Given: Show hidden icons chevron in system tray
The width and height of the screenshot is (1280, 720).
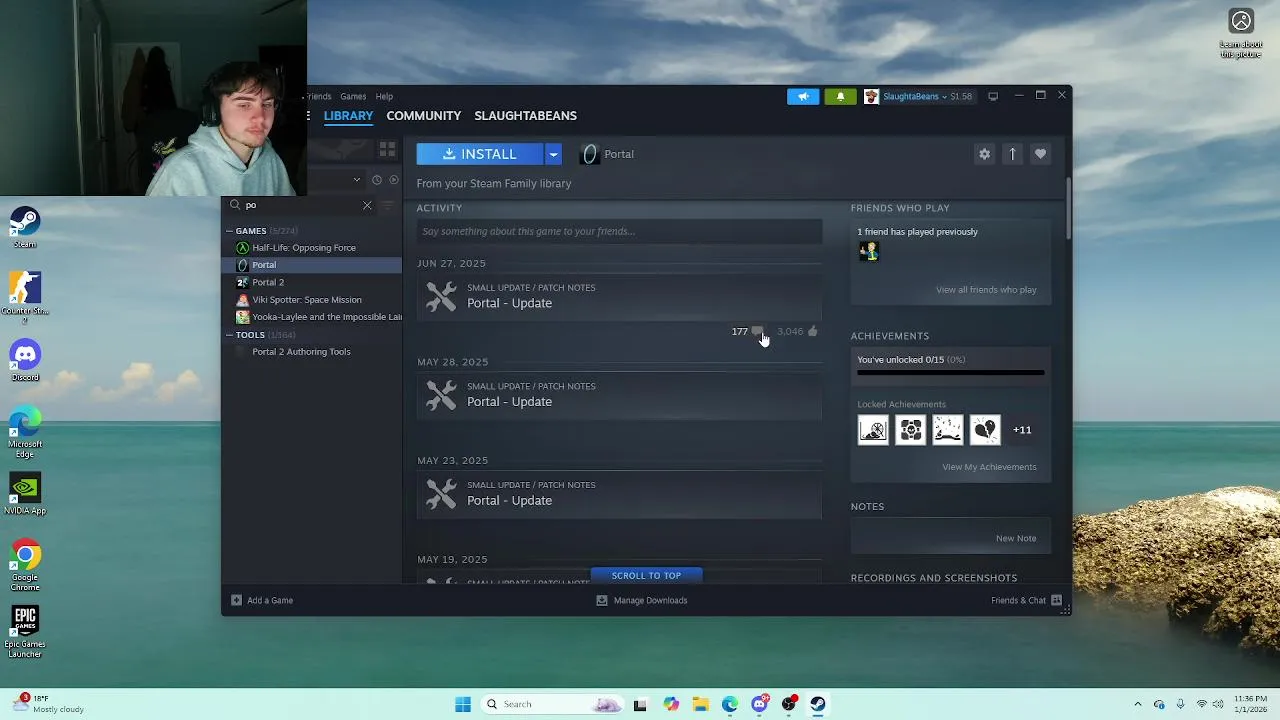Looking at the screenshot, I should pyautogui.click(x=1137, y=704).
